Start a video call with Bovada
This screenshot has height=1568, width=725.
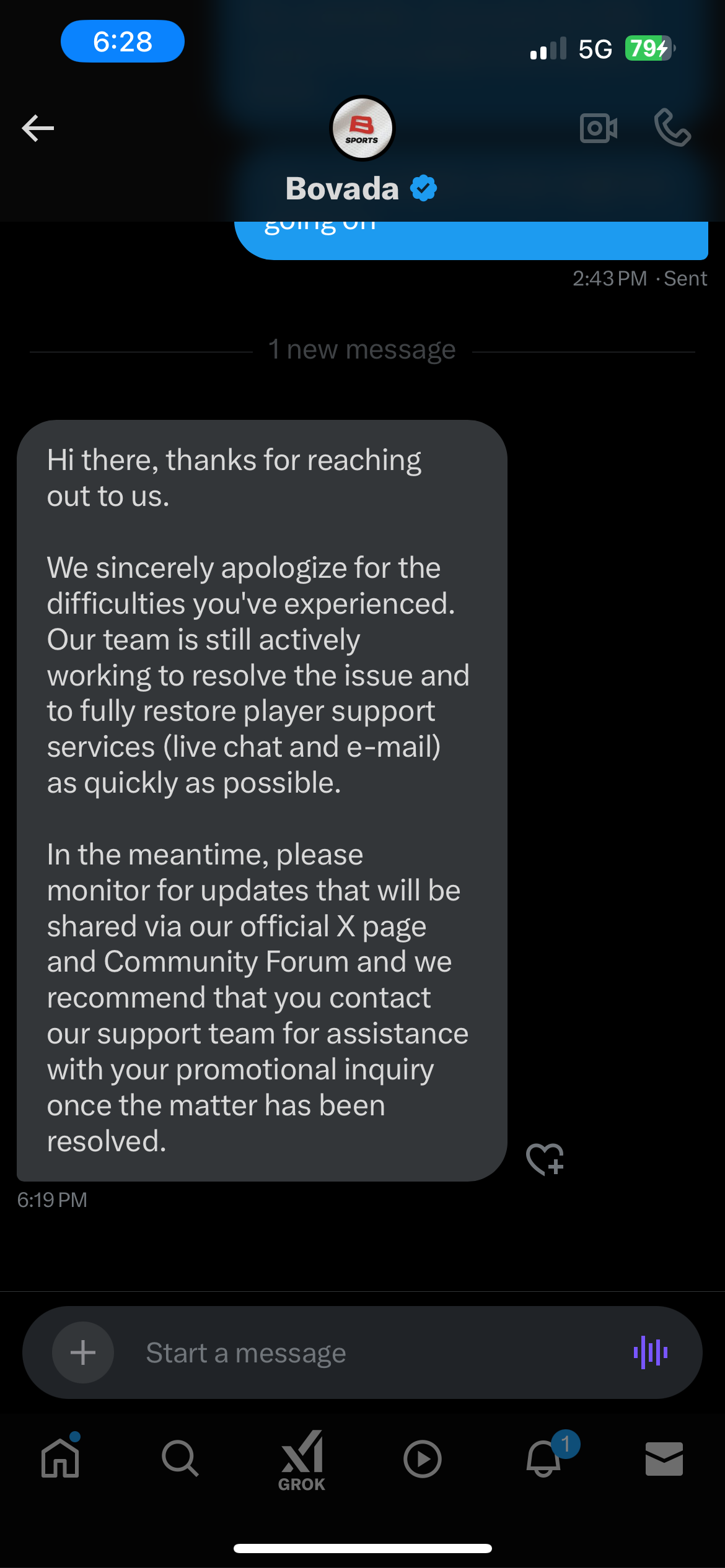(598, 128)
